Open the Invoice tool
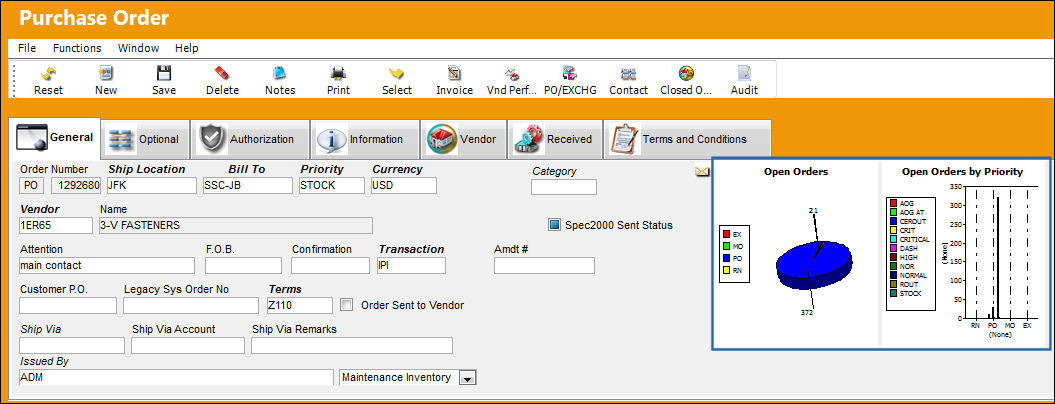 (x=454, y=73)
